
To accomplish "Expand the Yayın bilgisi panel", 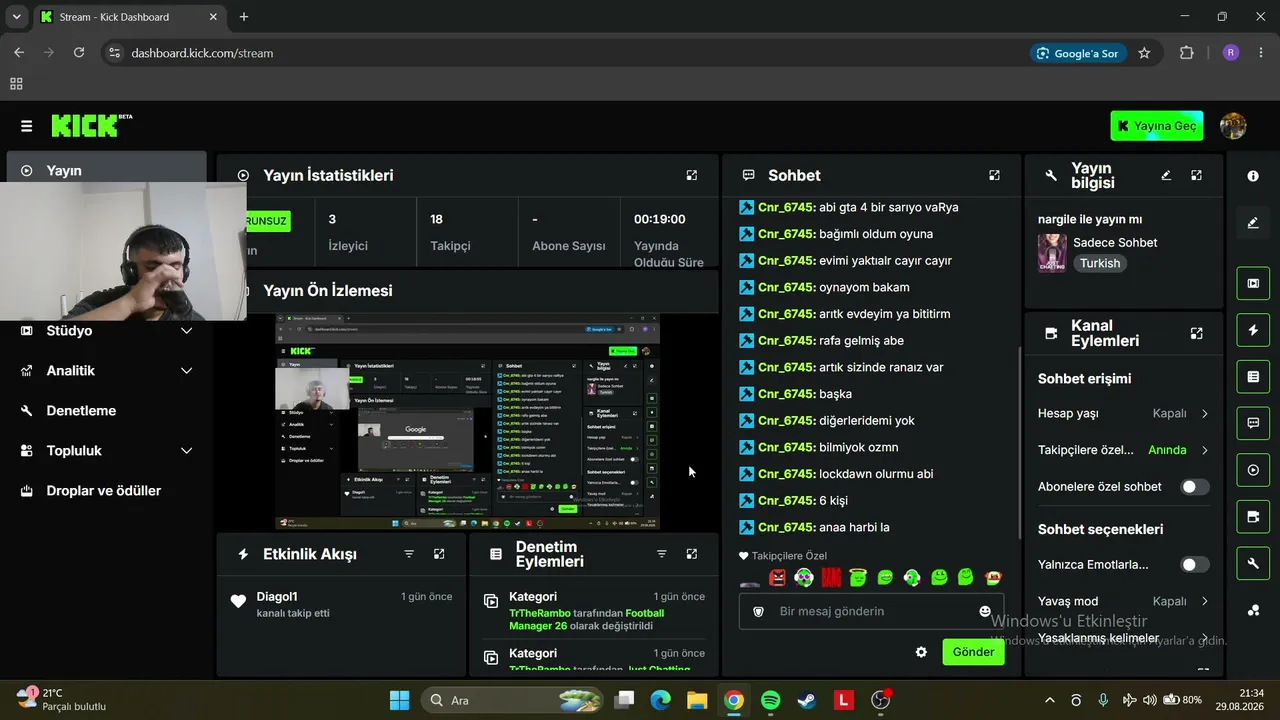I will pyautogui.click(x=1196, y=175).
